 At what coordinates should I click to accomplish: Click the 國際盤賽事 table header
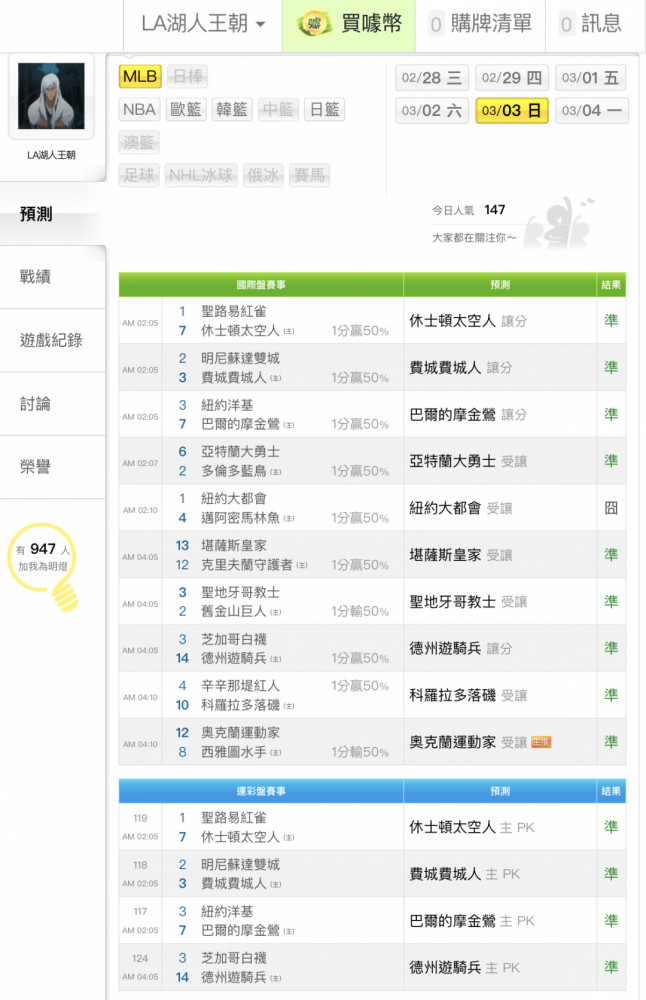click(x=261, y=284)
